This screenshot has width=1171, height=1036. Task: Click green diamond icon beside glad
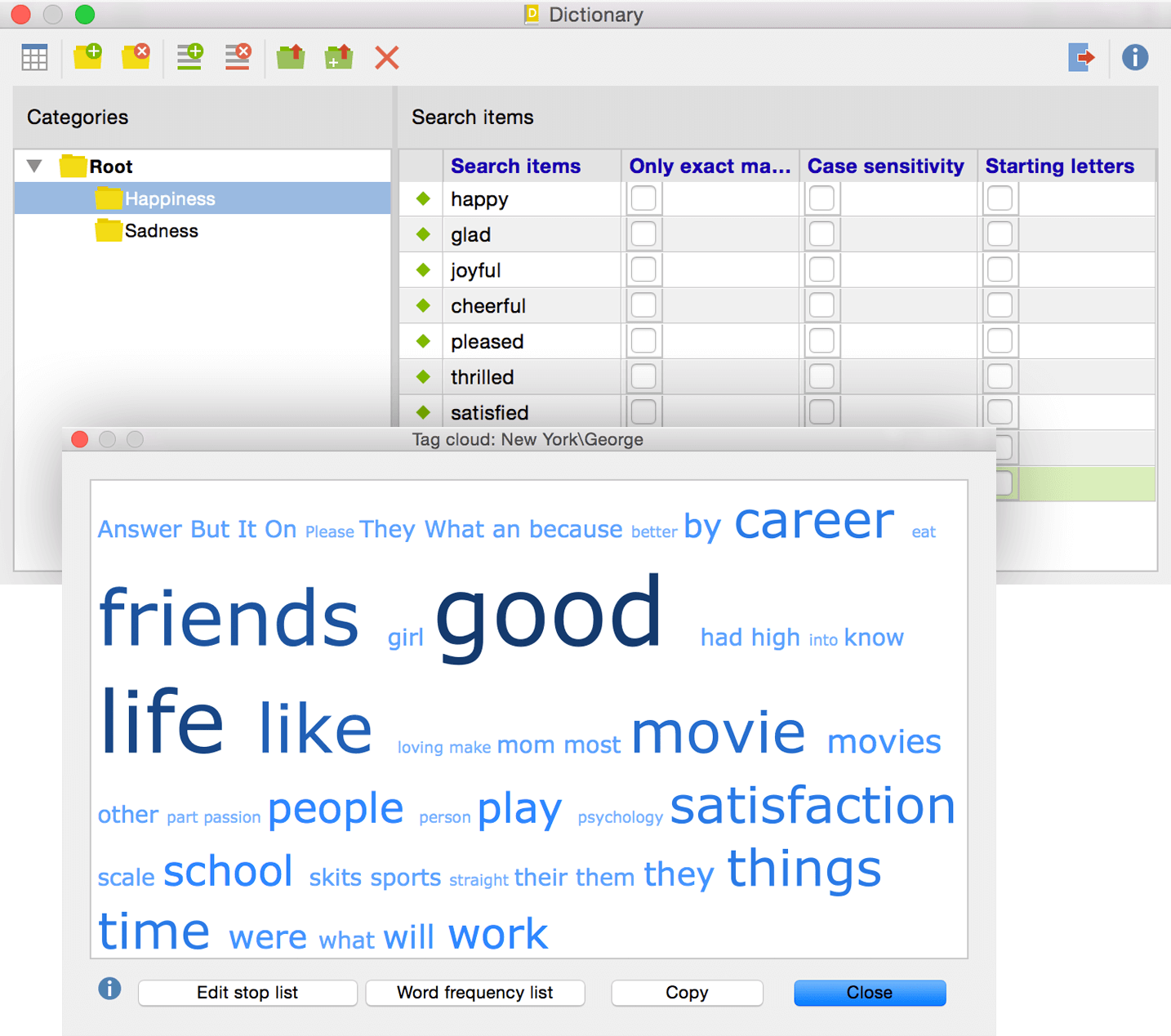(423, 234)
